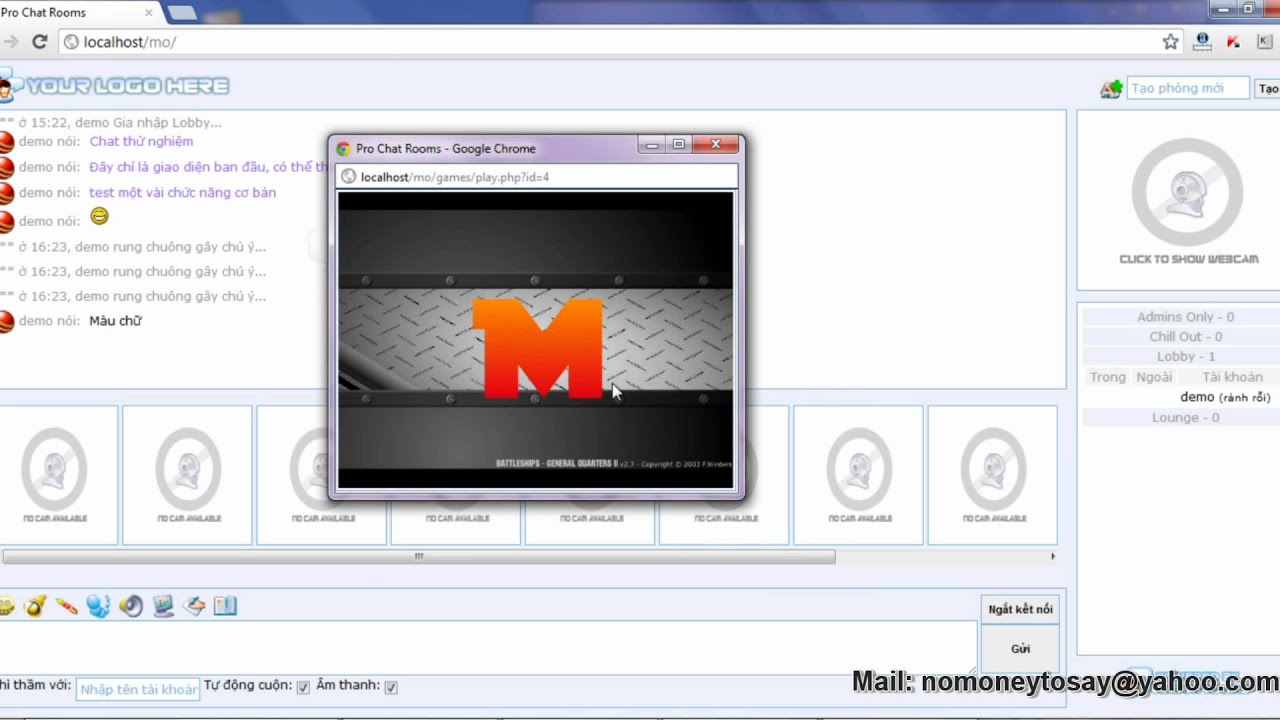The width and height of the screenshot is (1280, 720).
Task: Focus the 'Tạo phòng mới' input field
Action: (1188, 89)
